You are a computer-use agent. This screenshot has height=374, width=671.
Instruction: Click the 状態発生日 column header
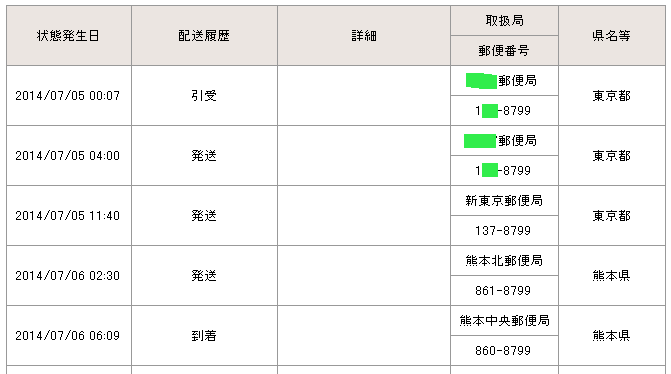[69, 36]
